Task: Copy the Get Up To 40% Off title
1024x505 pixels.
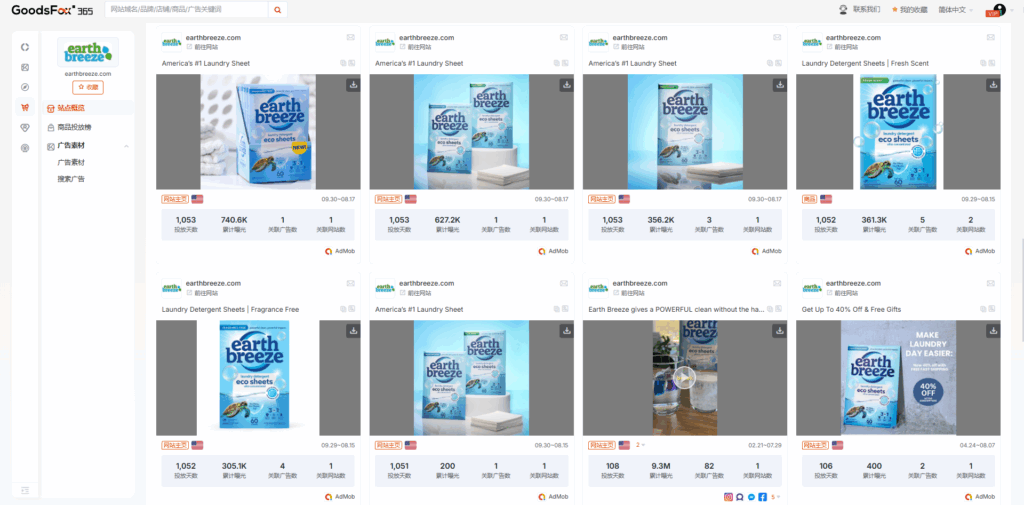Action: (x=984, y=309)
